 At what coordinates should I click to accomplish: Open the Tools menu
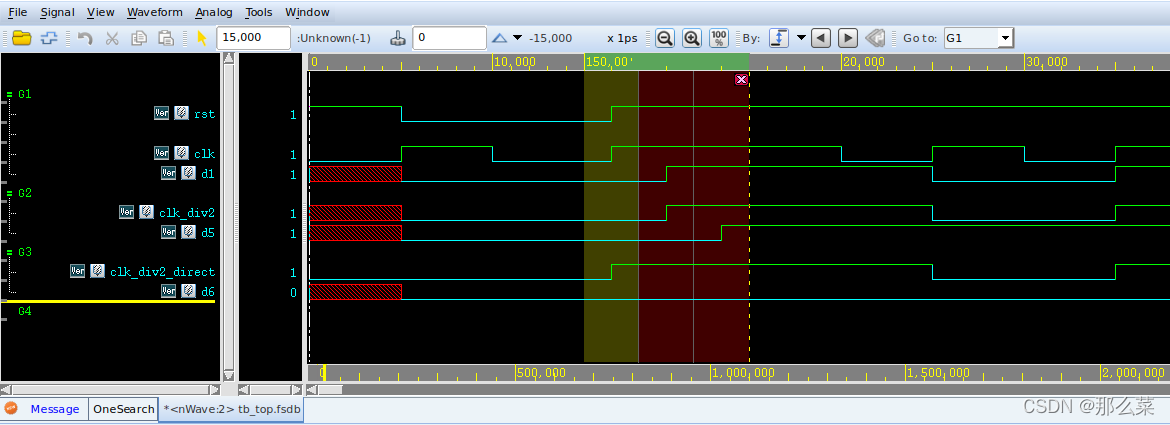[x=259, y=12]
